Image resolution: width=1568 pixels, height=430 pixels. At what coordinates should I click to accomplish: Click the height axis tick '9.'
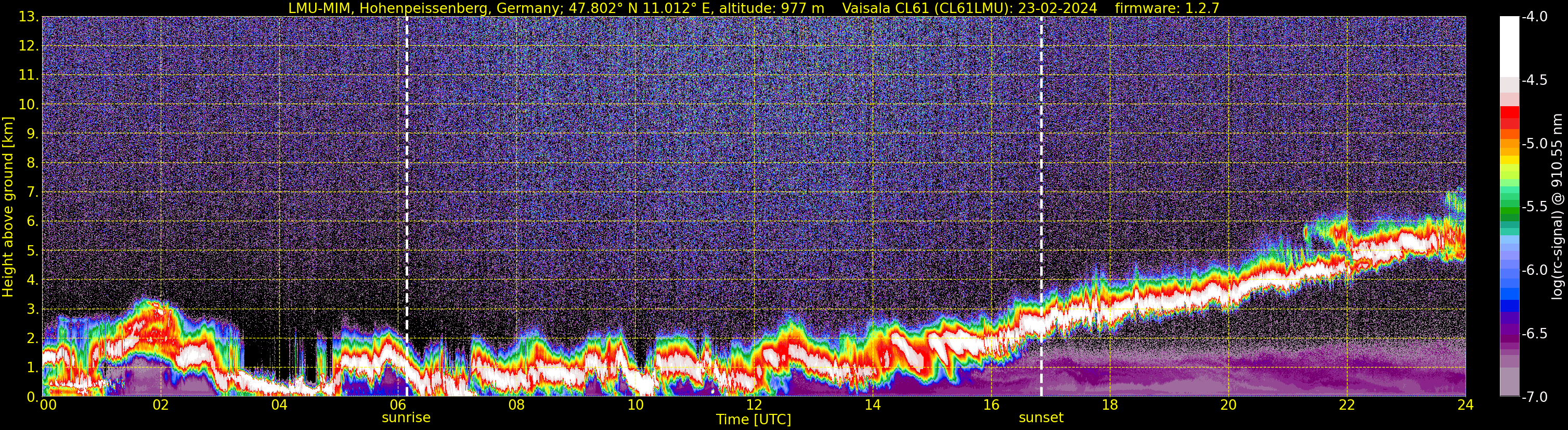(x=33, y=134)
